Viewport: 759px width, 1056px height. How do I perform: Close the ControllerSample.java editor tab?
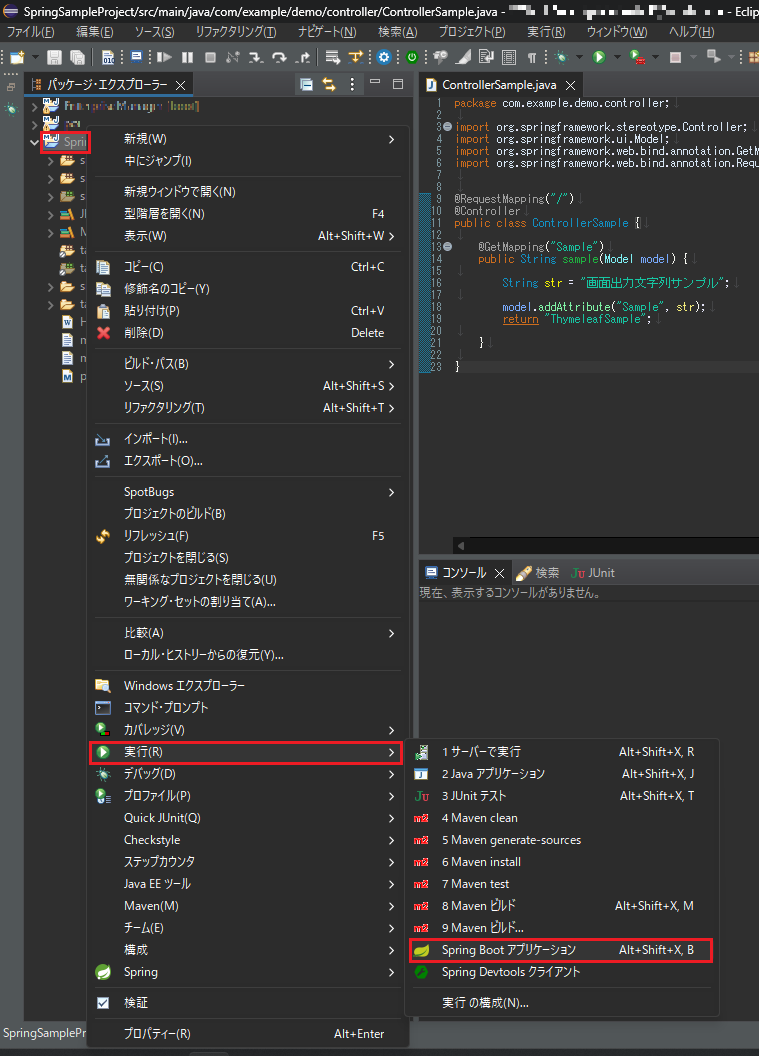point(570,85)
